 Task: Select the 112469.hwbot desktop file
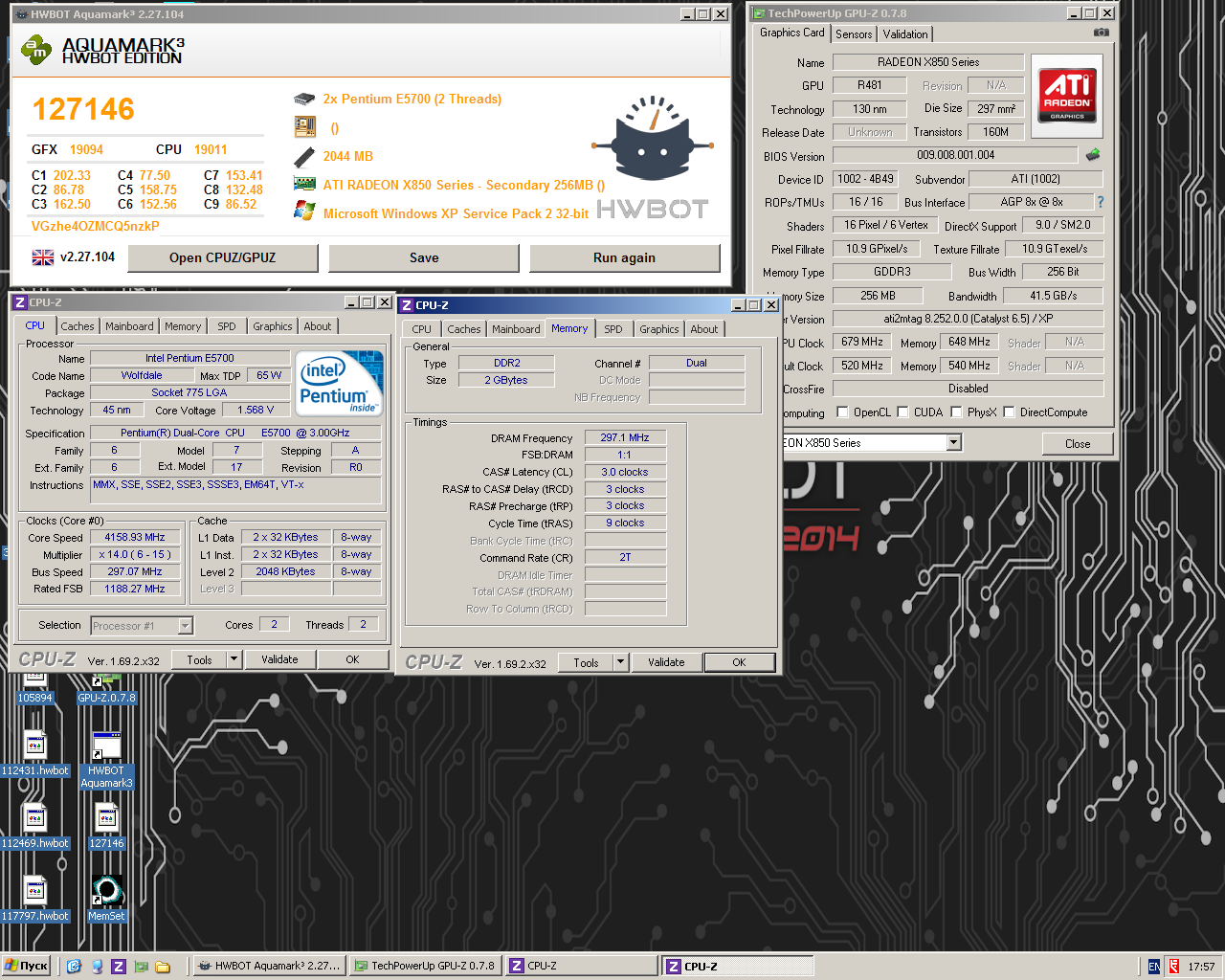pyautogui.click(x=35, y=826)
